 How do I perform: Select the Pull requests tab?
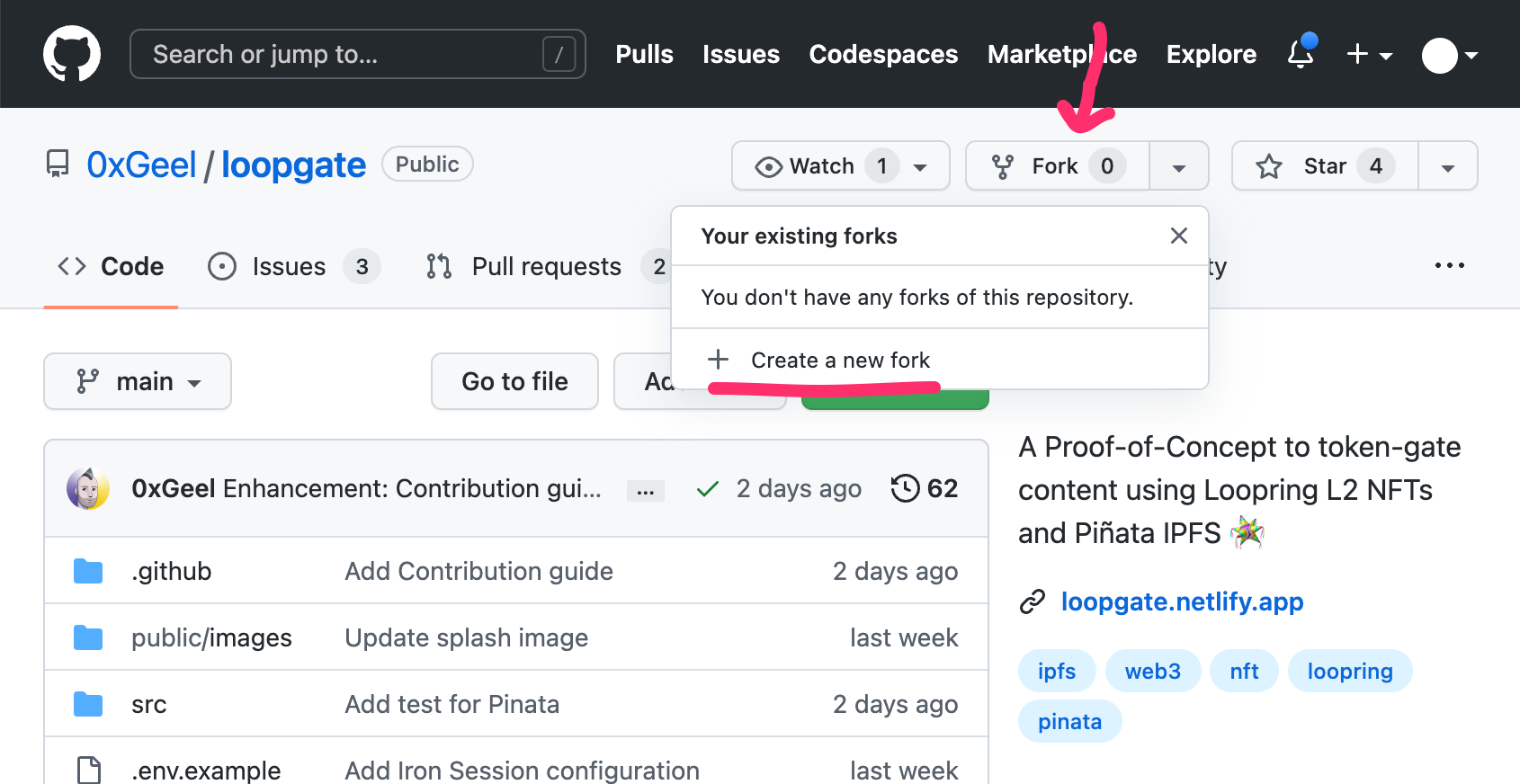[546, 266]
